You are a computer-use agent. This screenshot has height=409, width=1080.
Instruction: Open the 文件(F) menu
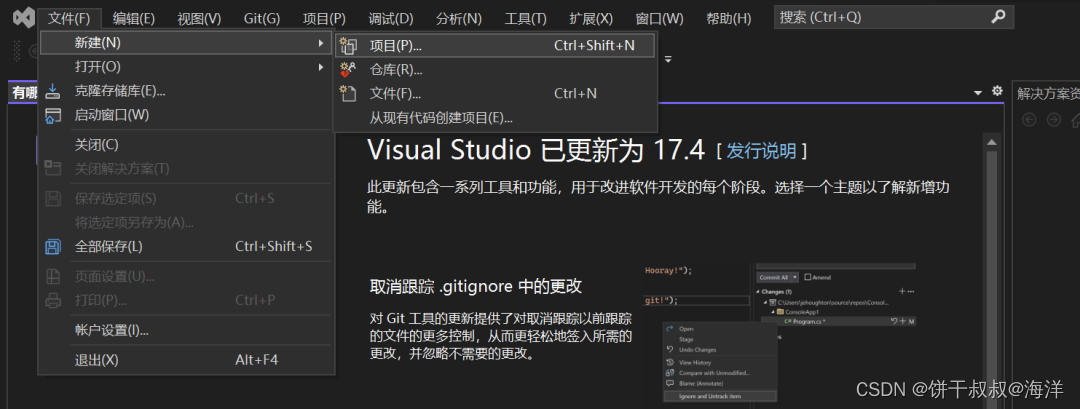(69, 18)
